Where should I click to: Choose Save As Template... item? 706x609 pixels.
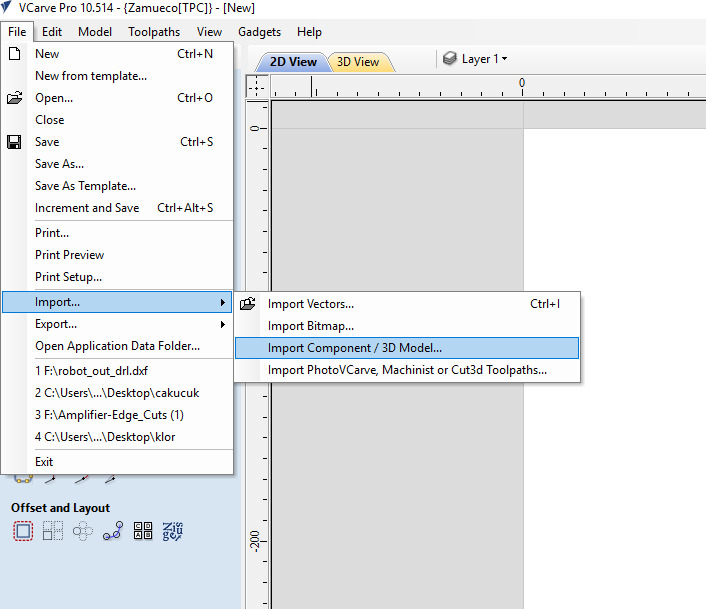click(117, 186)
